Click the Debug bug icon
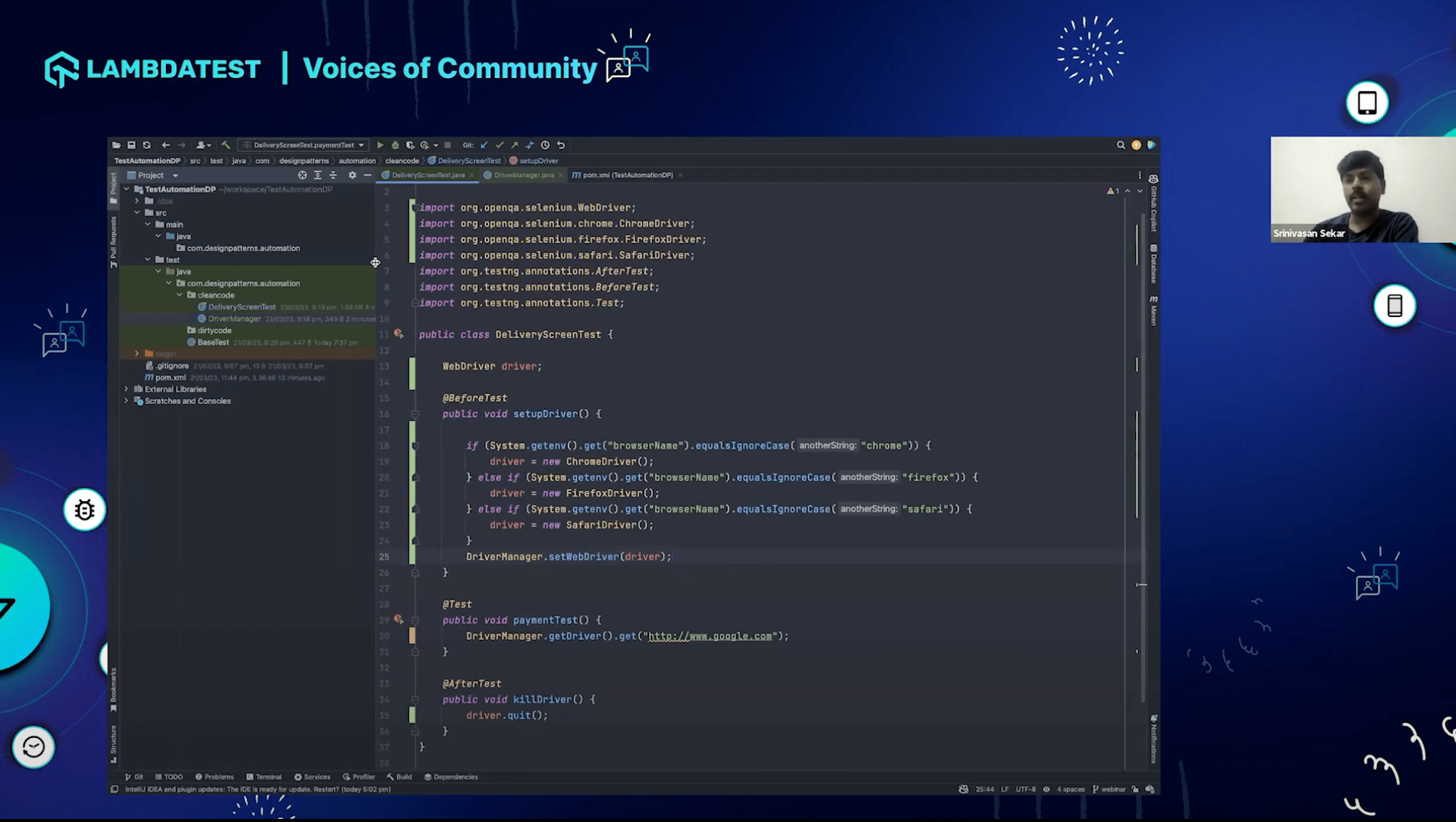 [395, 145]
